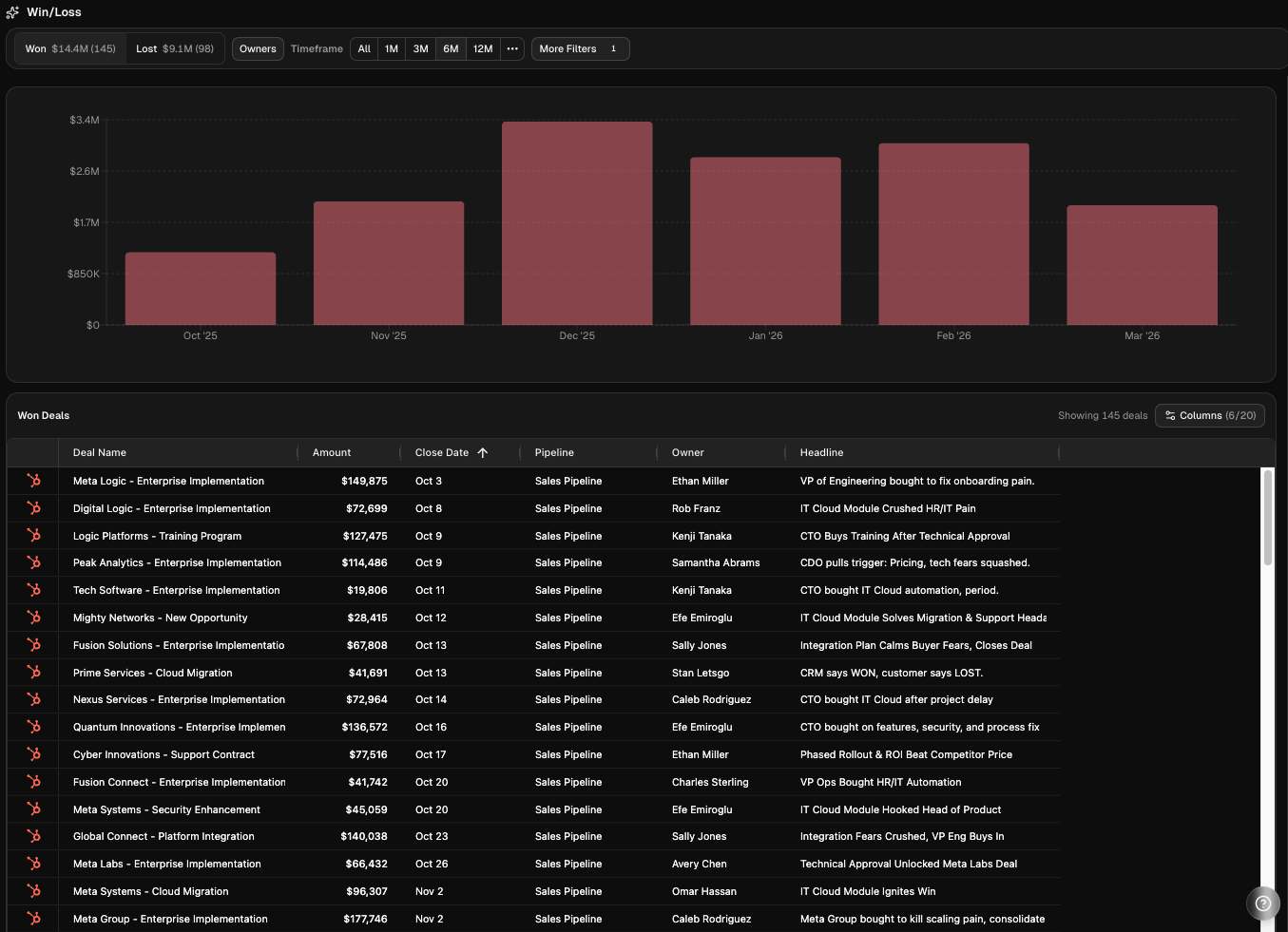Image resolution: width=1288 pixels, height=932 pixels.
Task: Click HubSpot icon next to Prime Services deal
Action: (x=33, y=673)
